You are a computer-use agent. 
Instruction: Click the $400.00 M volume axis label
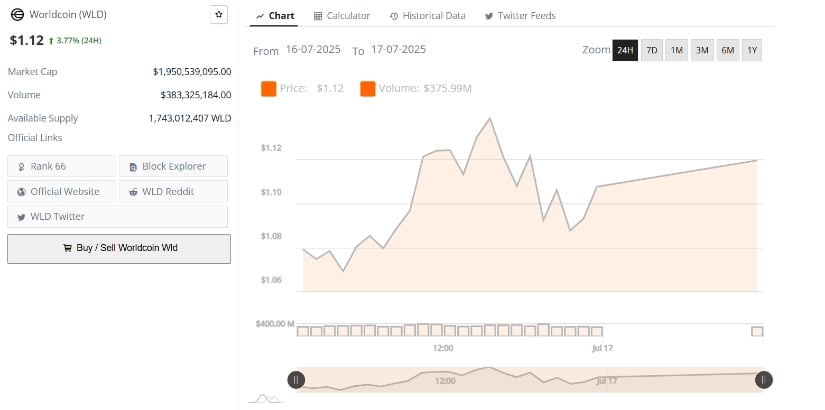pos(275,324)
